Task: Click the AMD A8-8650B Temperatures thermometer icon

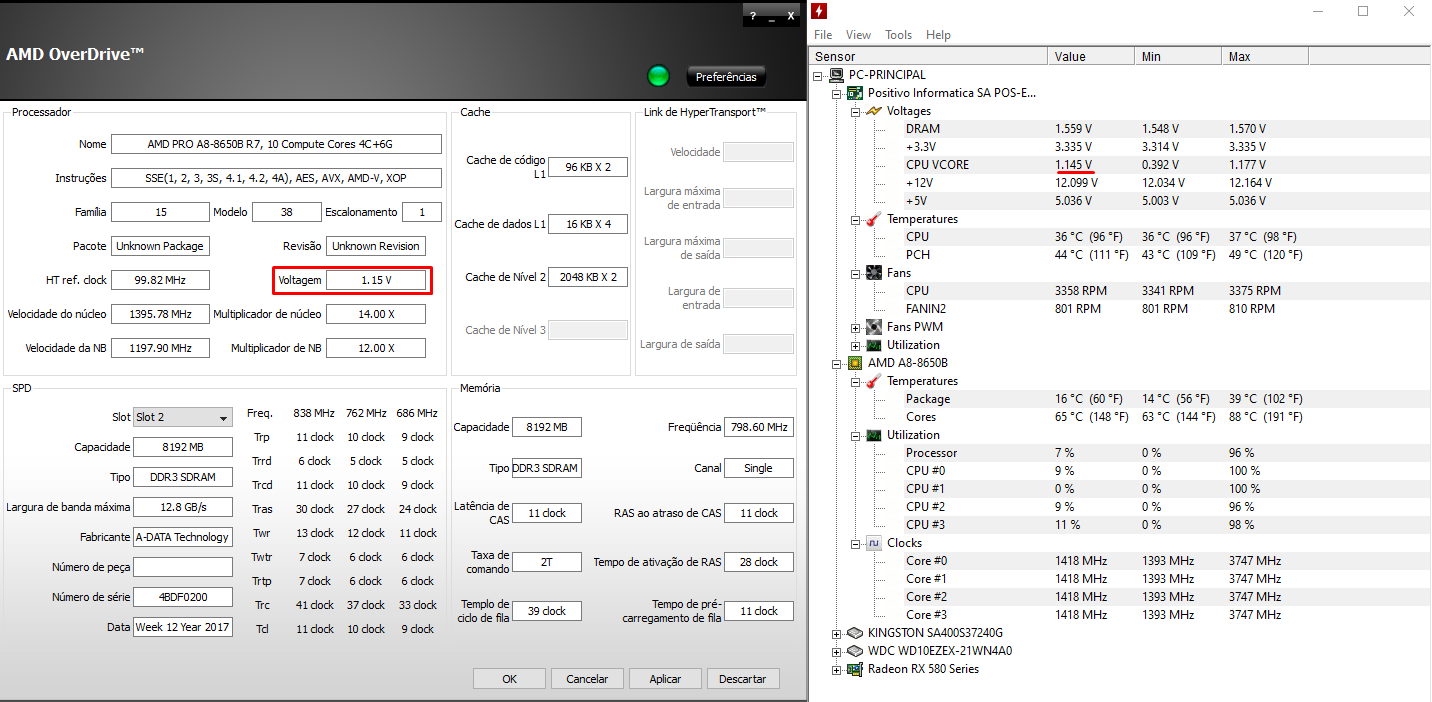Action: 873,381
